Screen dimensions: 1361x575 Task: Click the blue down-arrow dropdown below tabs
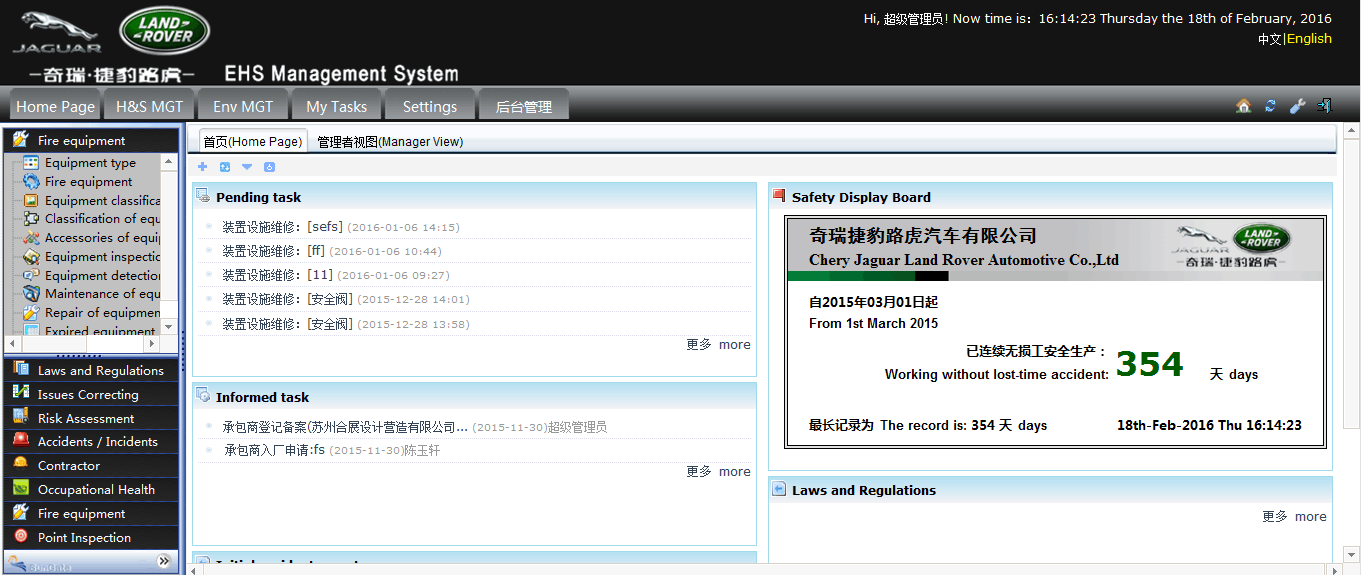tap(247, 167)
